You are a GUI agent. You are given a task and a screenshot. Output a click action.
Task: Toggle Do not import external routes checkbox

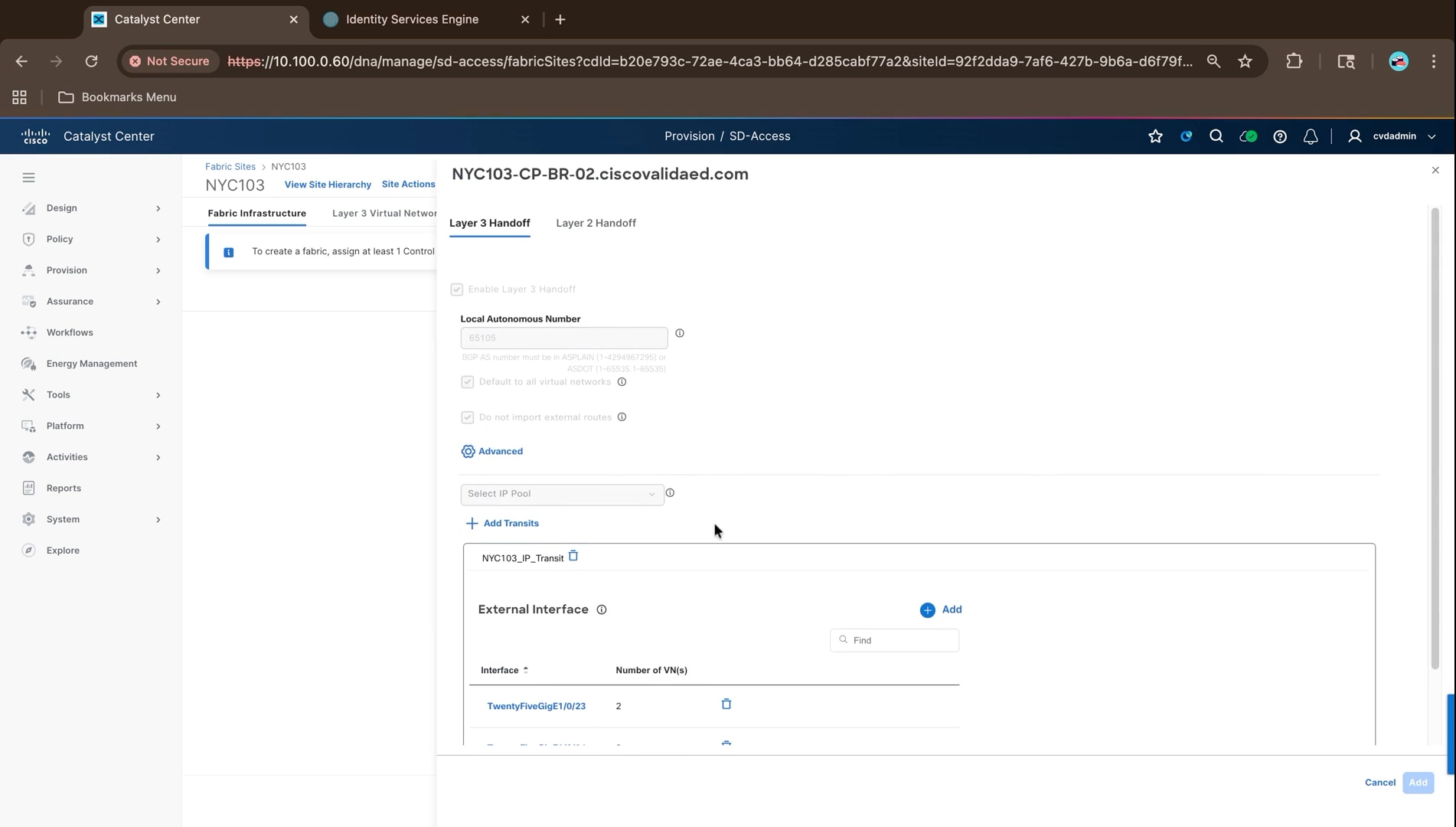pyautogui.click(x=468, y=417)
